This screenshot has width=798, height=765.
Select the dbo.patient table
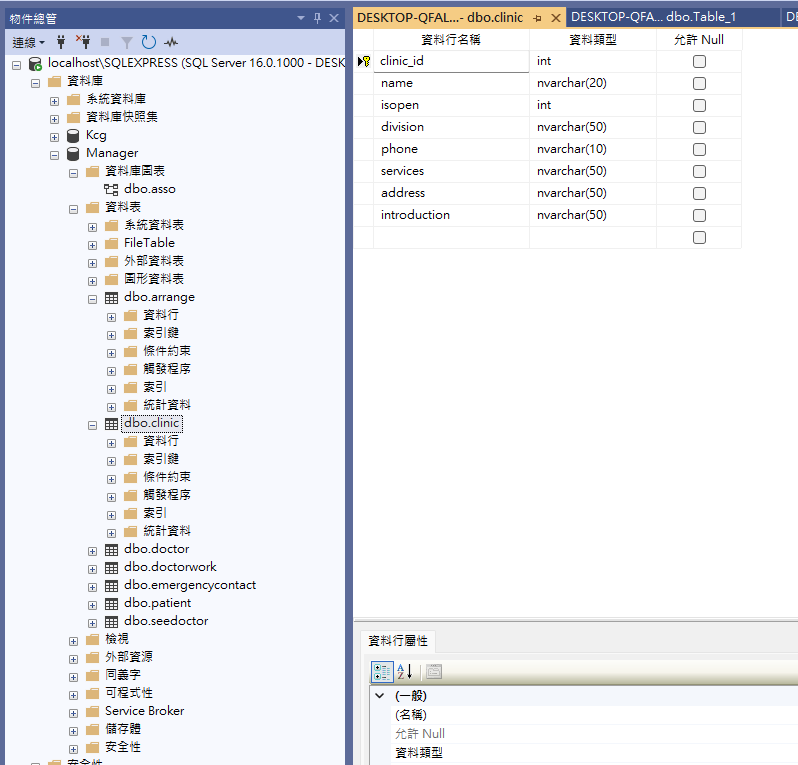tap(157, 603)
